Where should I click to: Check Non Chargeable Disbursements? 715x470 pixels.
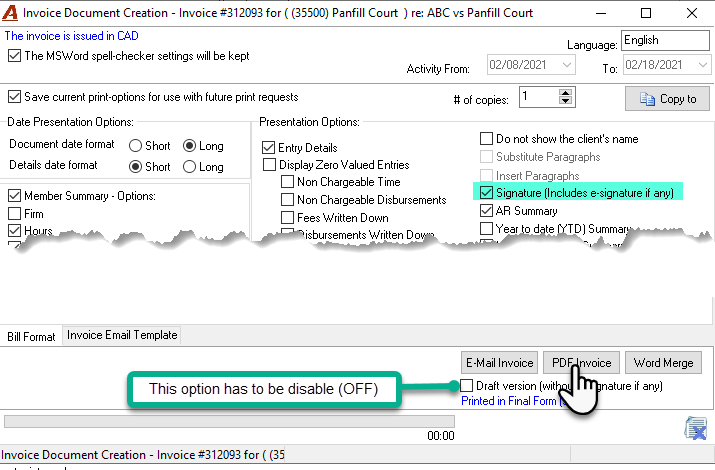click(x=287, y=200)
